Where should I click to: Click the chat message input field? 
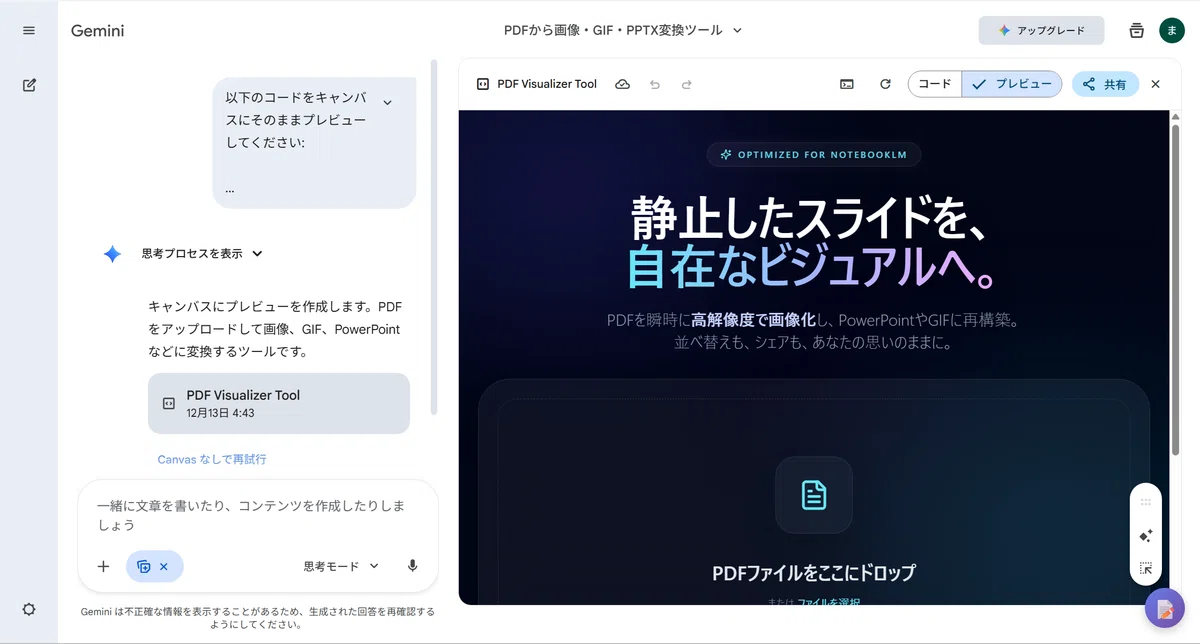point(257,515)
